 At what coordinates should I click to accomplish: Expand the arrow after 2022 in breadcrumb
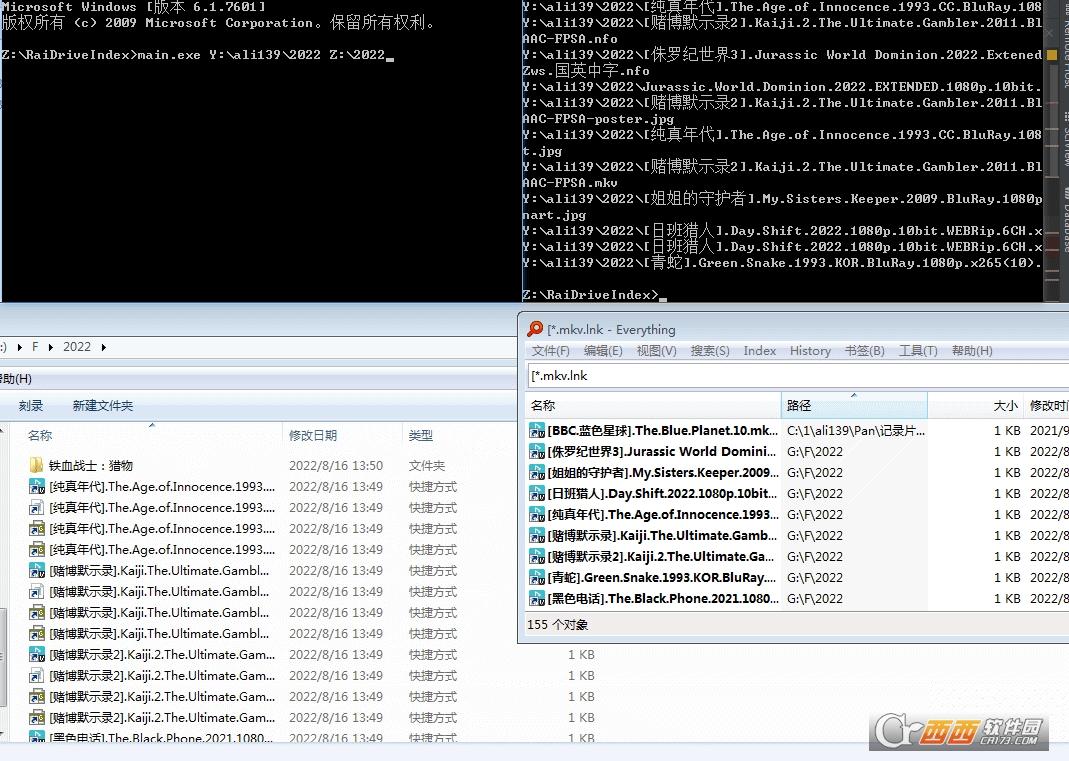(x=104, y=347)
